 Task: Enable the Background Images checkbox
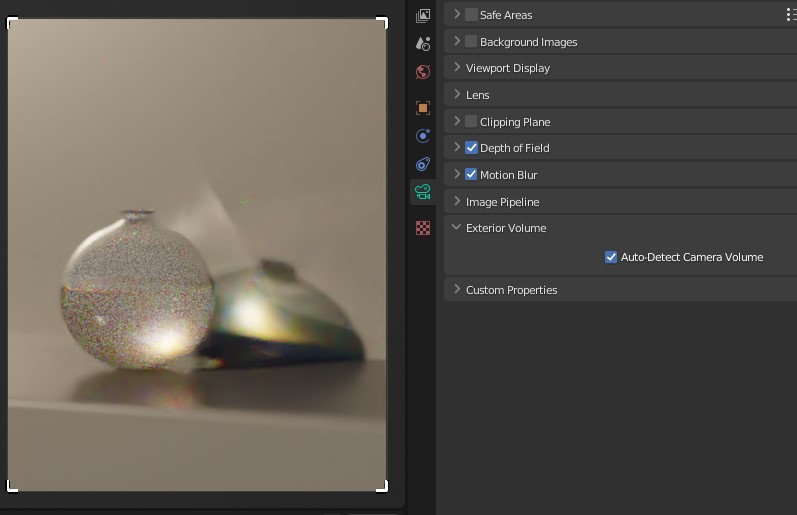(471, 42)
